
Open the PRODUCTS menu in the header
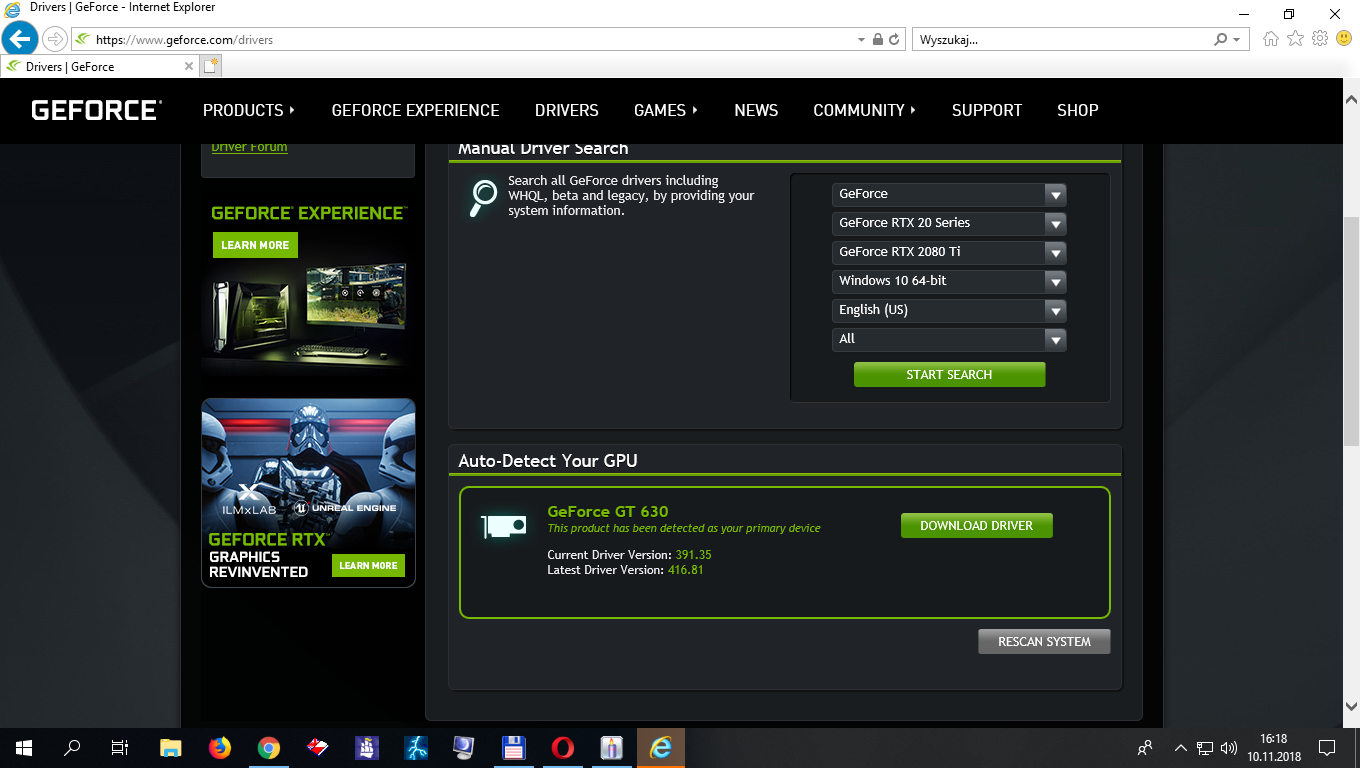pos(249,110)
